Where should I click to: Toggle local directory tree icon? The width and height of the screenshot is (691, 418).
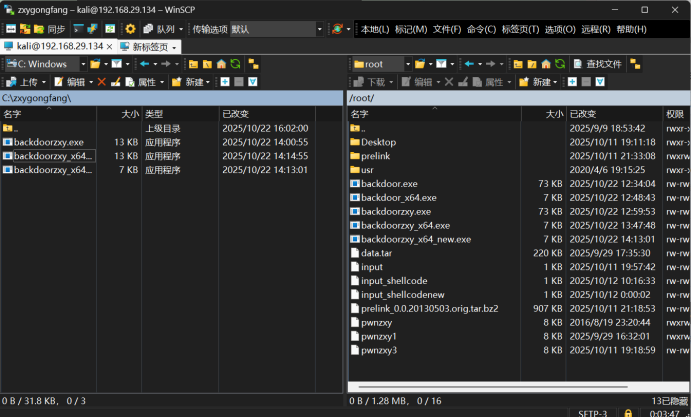click(253, 64)
